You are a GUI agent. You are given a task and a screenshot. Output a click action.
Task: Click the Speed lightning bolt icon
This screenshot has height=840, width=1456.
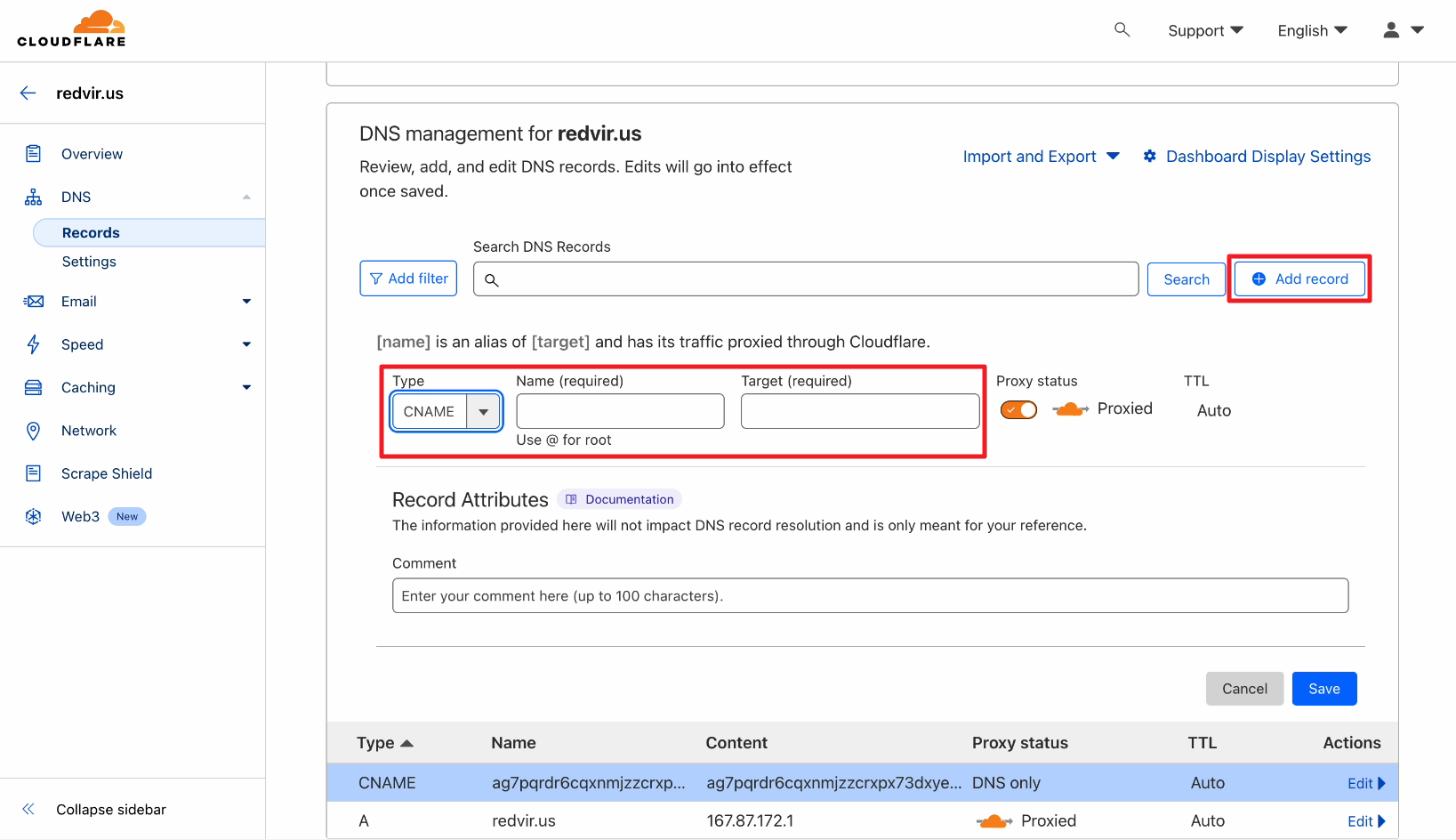coord(34,344)
